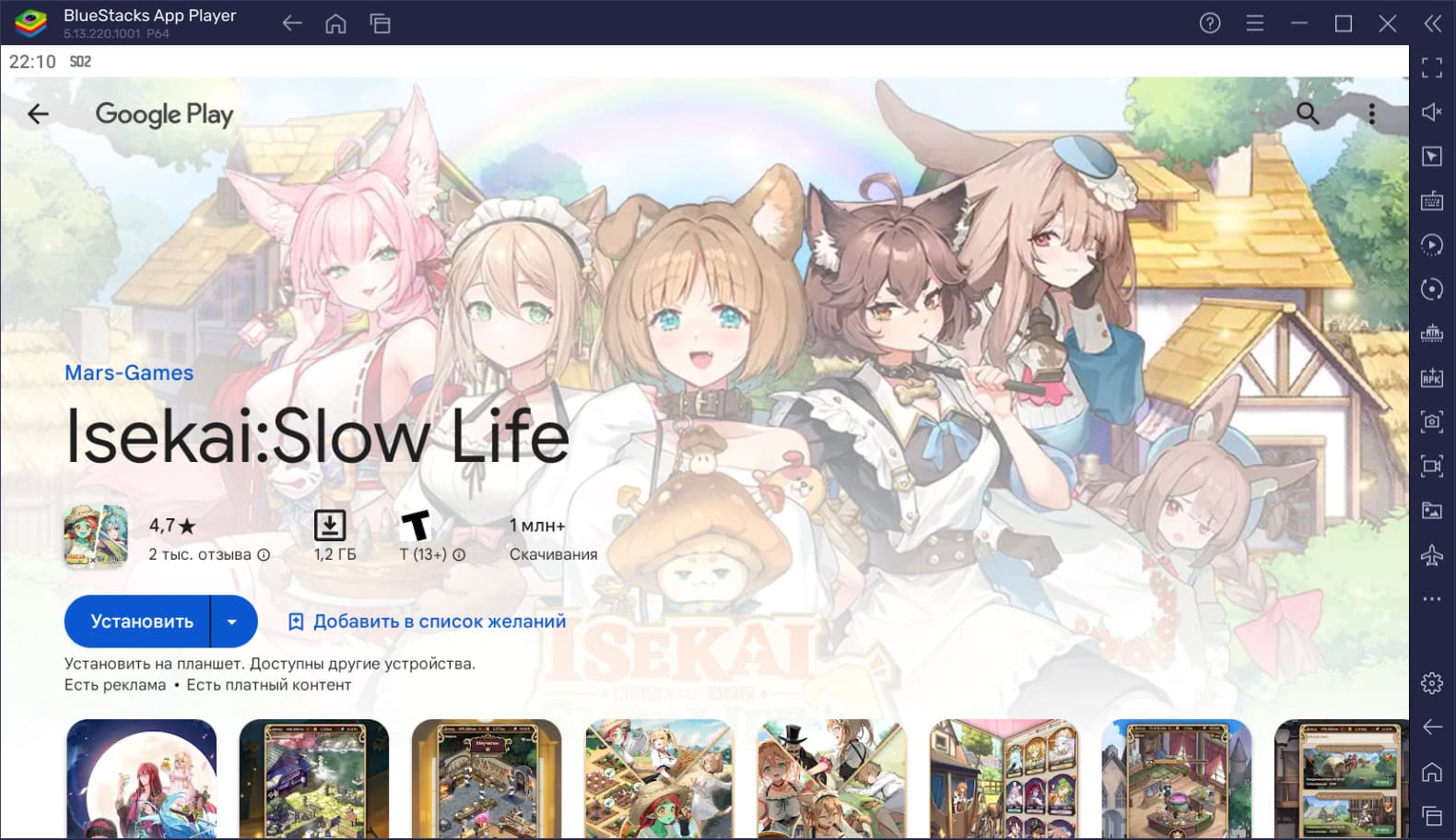Show more sidebar tools
Viewport: 1456px width, 840px height.
pyautogui.click(x=1432, y=598)
